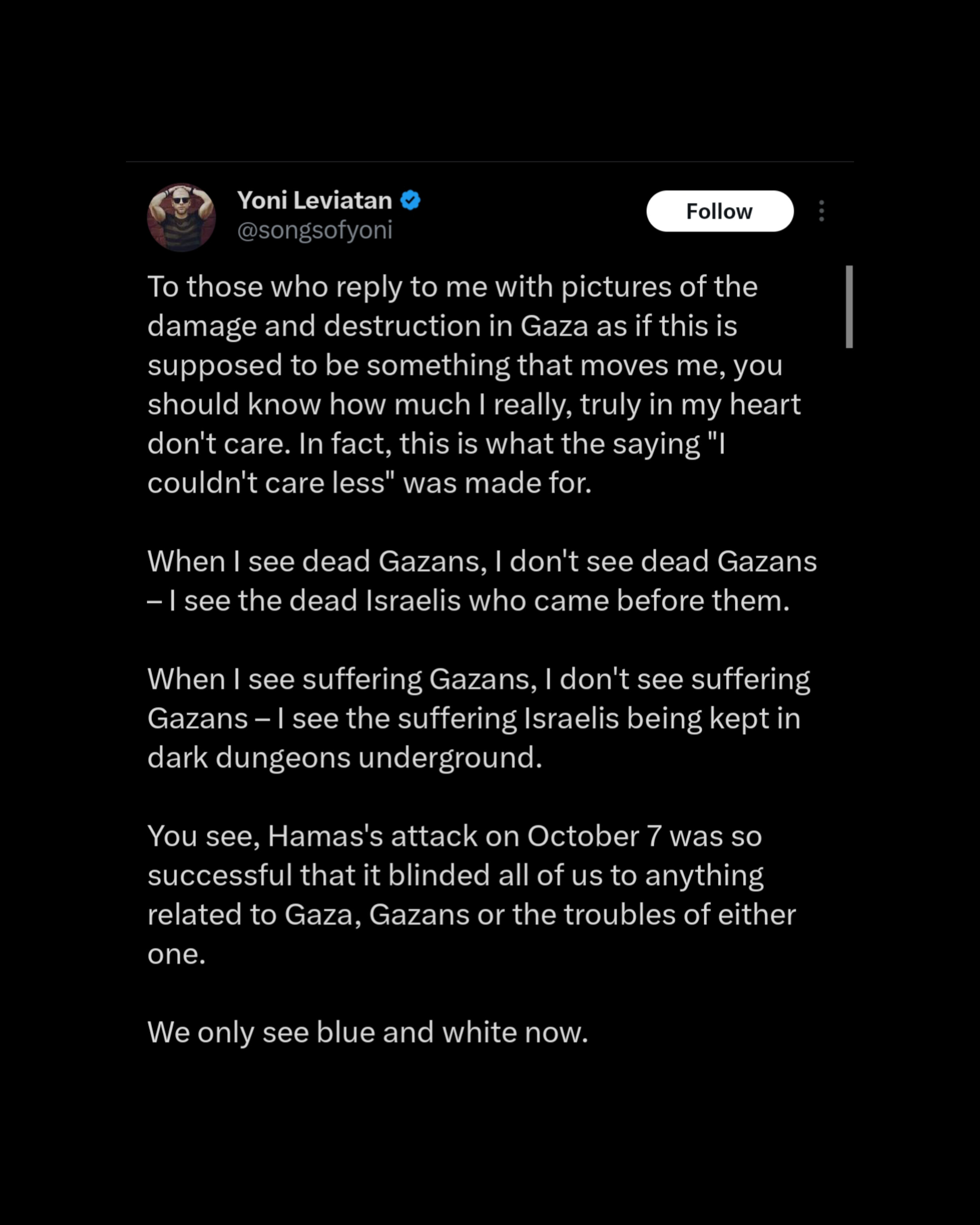The width and height of the screenshot is (980, 1225).
Task: Open the three-dot more options menu
Action: [x=821, y=211]
